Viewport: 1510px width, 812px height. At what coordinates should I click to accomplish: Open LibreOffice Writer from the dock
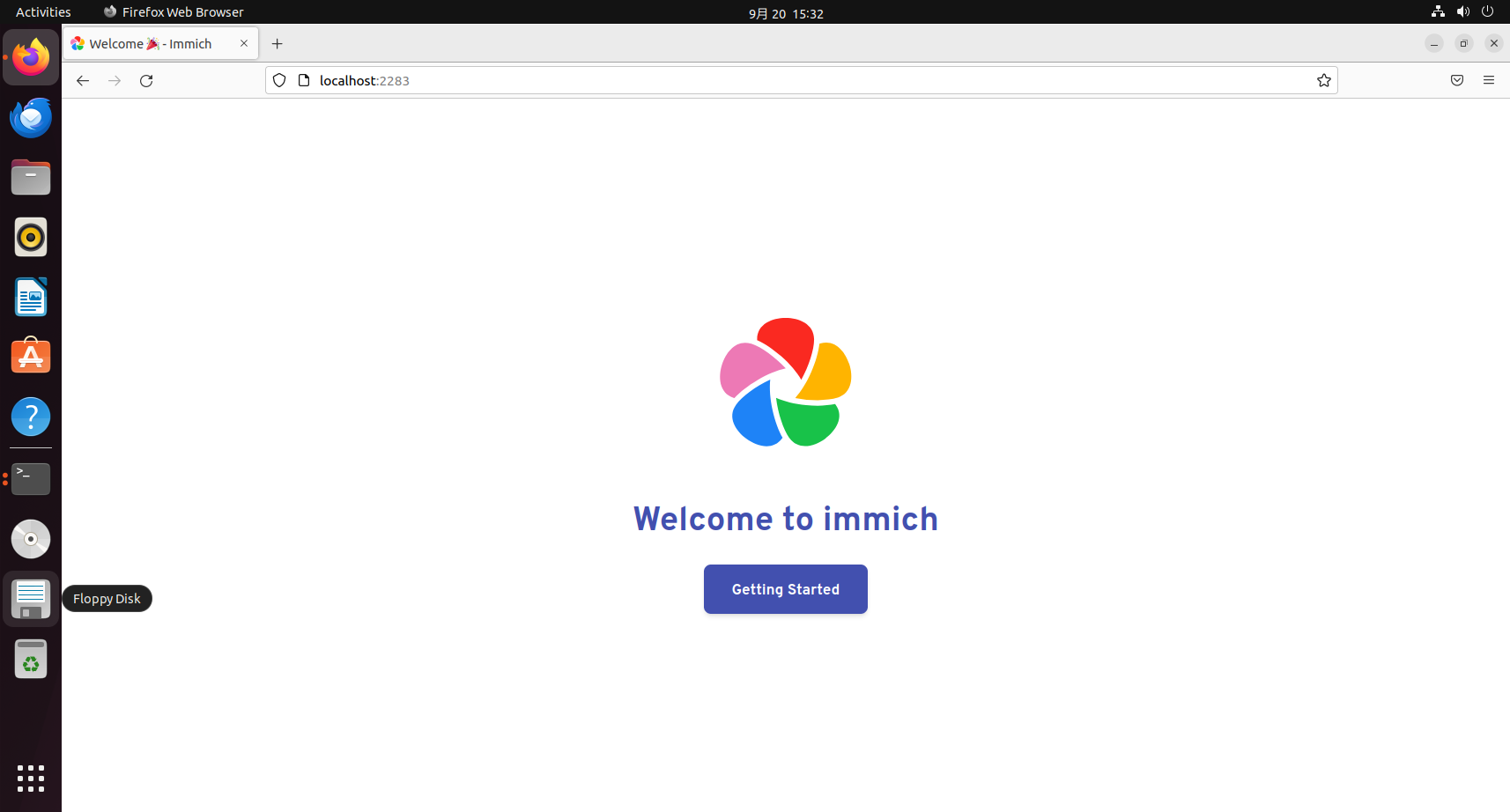coord(31,297)
